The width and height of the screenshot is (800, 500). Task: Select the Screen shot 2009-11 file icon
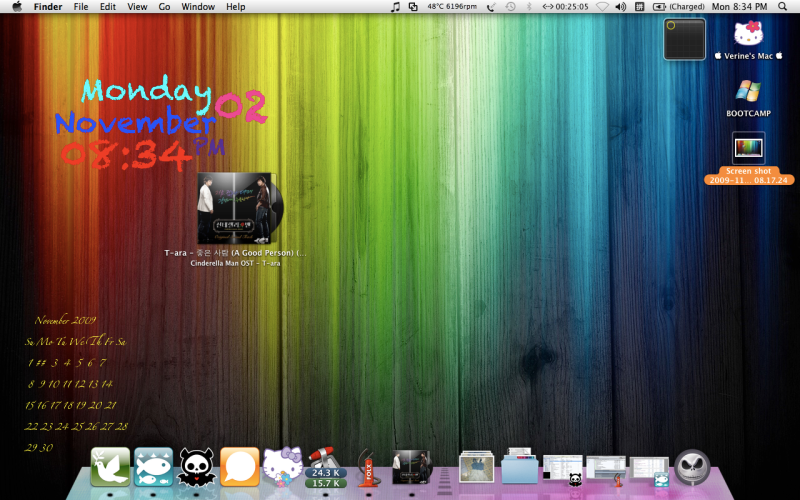748,148
